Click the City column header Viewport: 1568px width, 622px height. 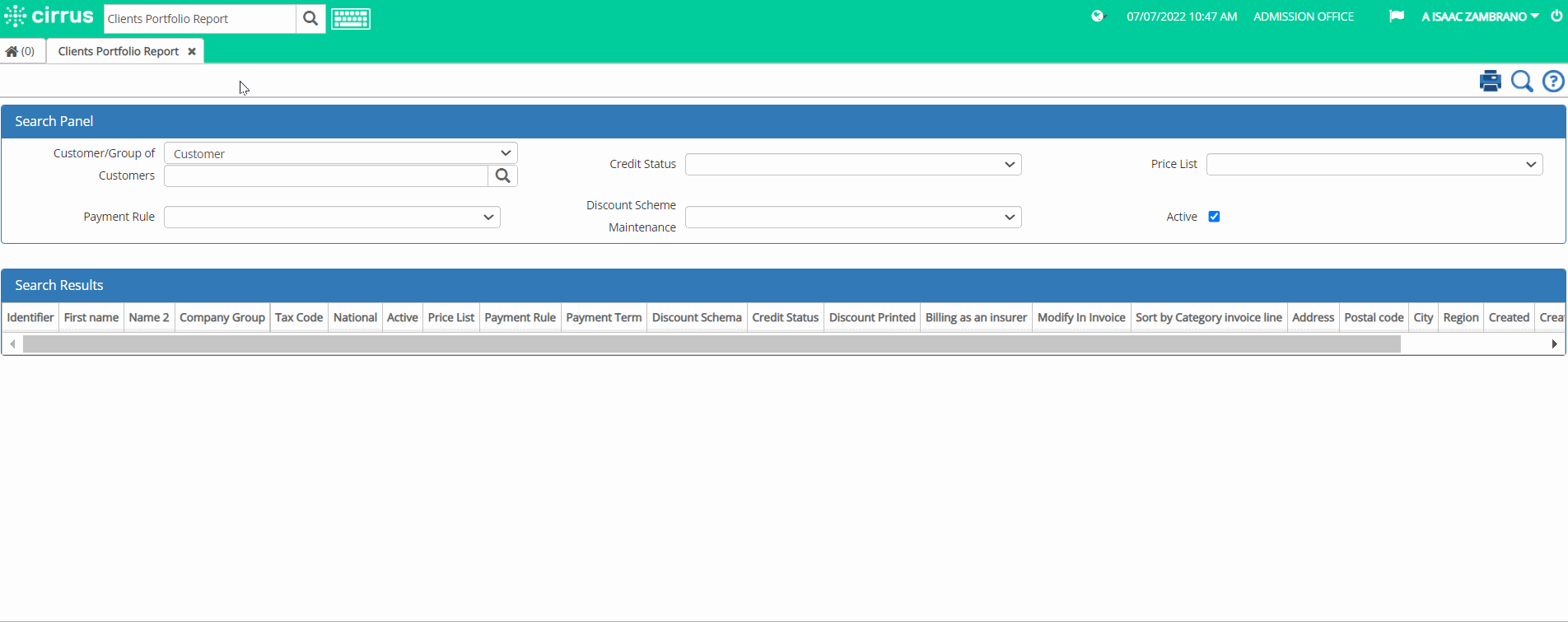click(x=1424, y=317)
